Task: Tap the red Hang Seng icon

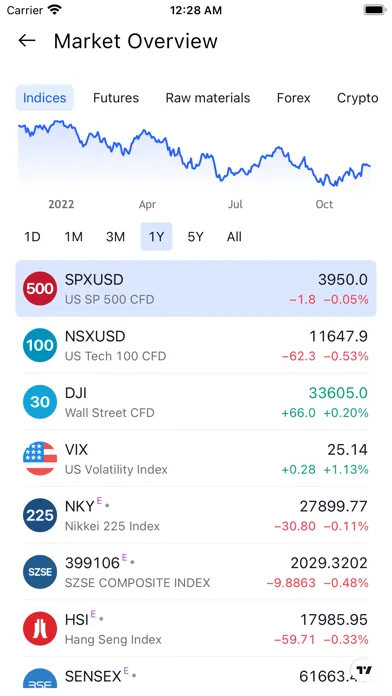Action: pos(40,629)
